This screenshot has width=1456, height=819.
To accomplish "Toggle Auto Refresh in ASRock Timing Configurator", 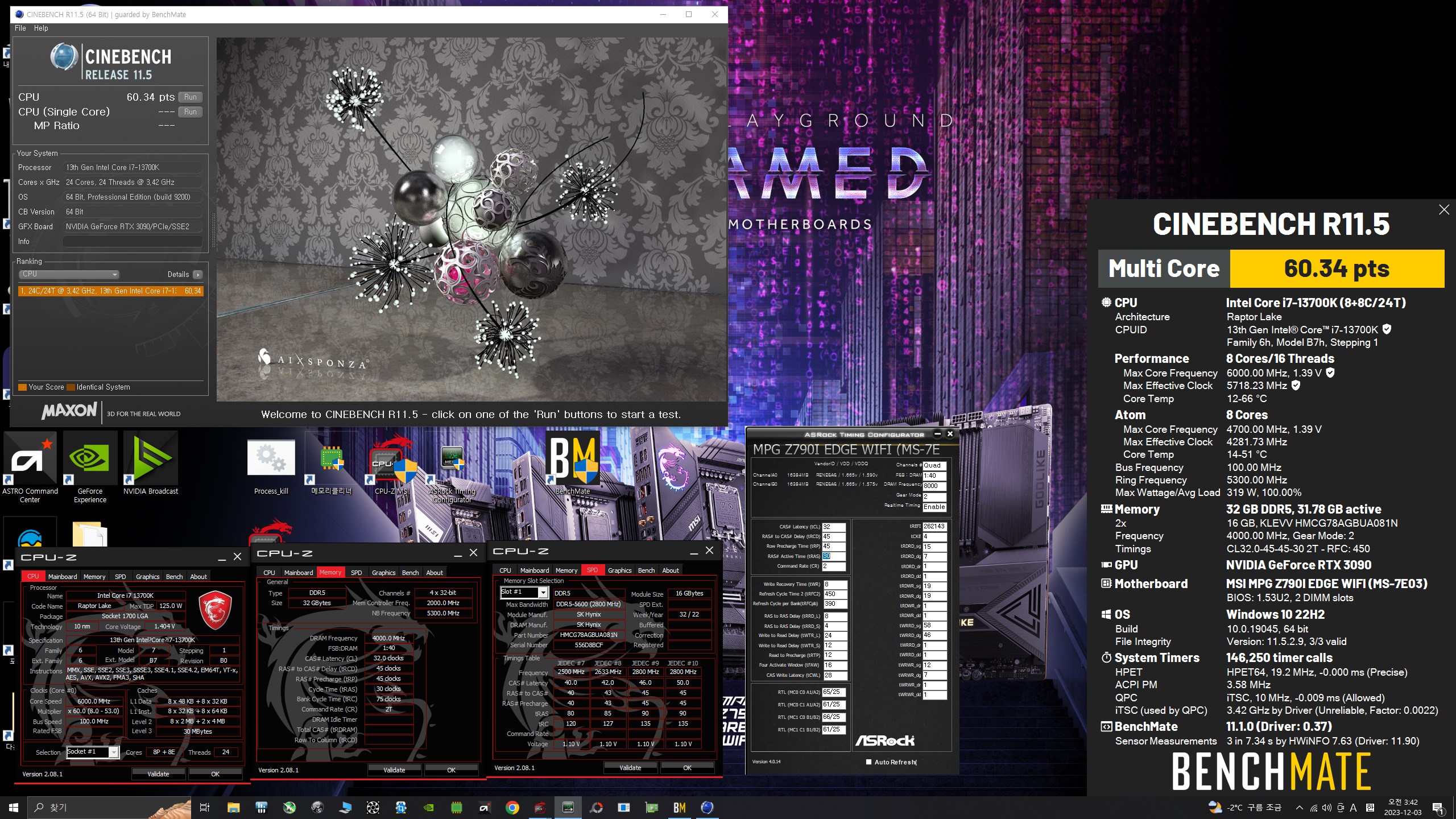I will (868, 762).
